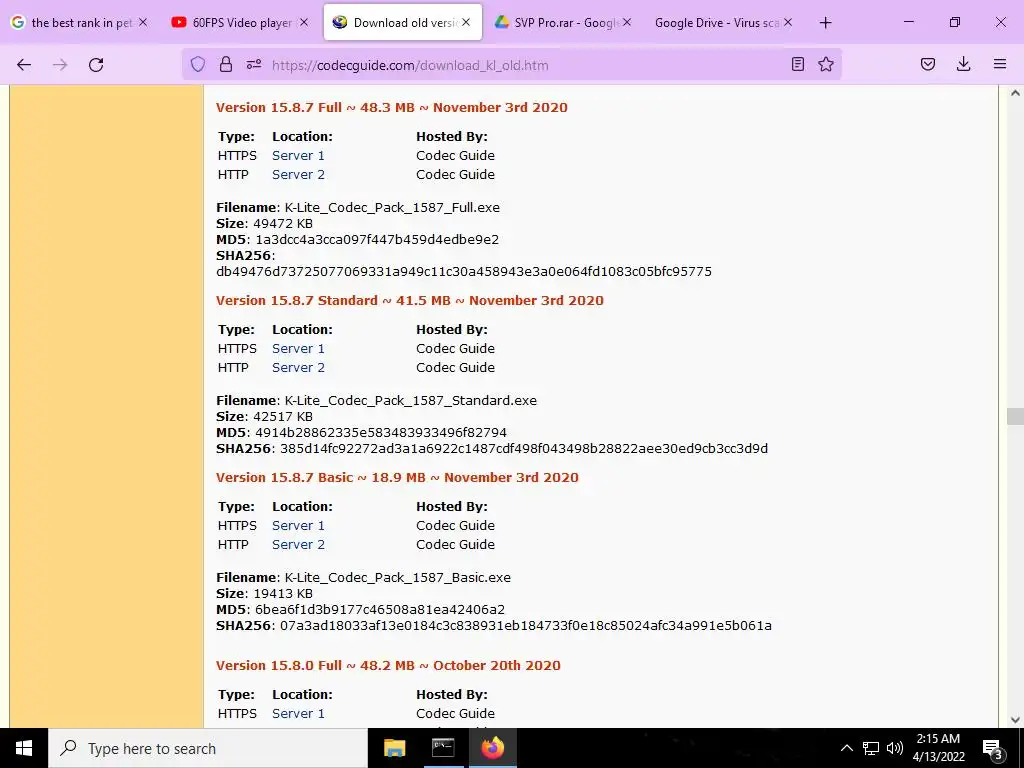This screenshot has height=768, width=1024.
Task: Click heading 'Version 15.8.0 Full ~ 48.2 MB'
Action: [388, 665]
